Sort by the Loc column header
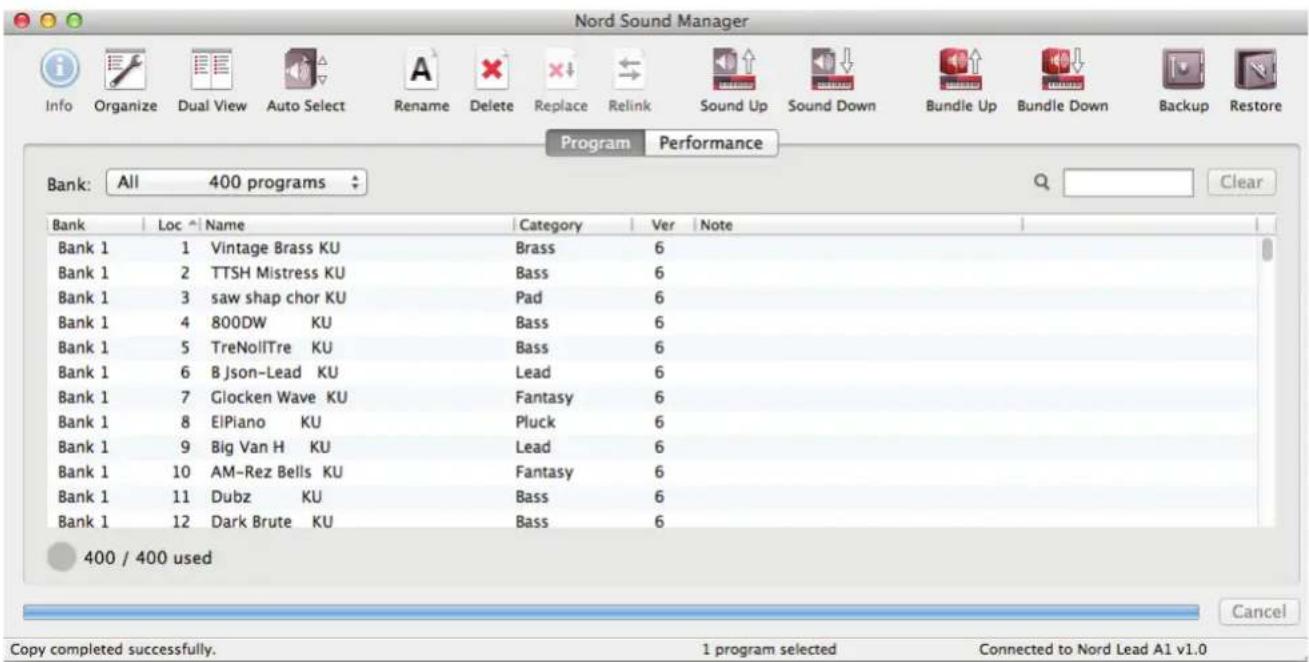1309x662 pixels. (172, 226)
